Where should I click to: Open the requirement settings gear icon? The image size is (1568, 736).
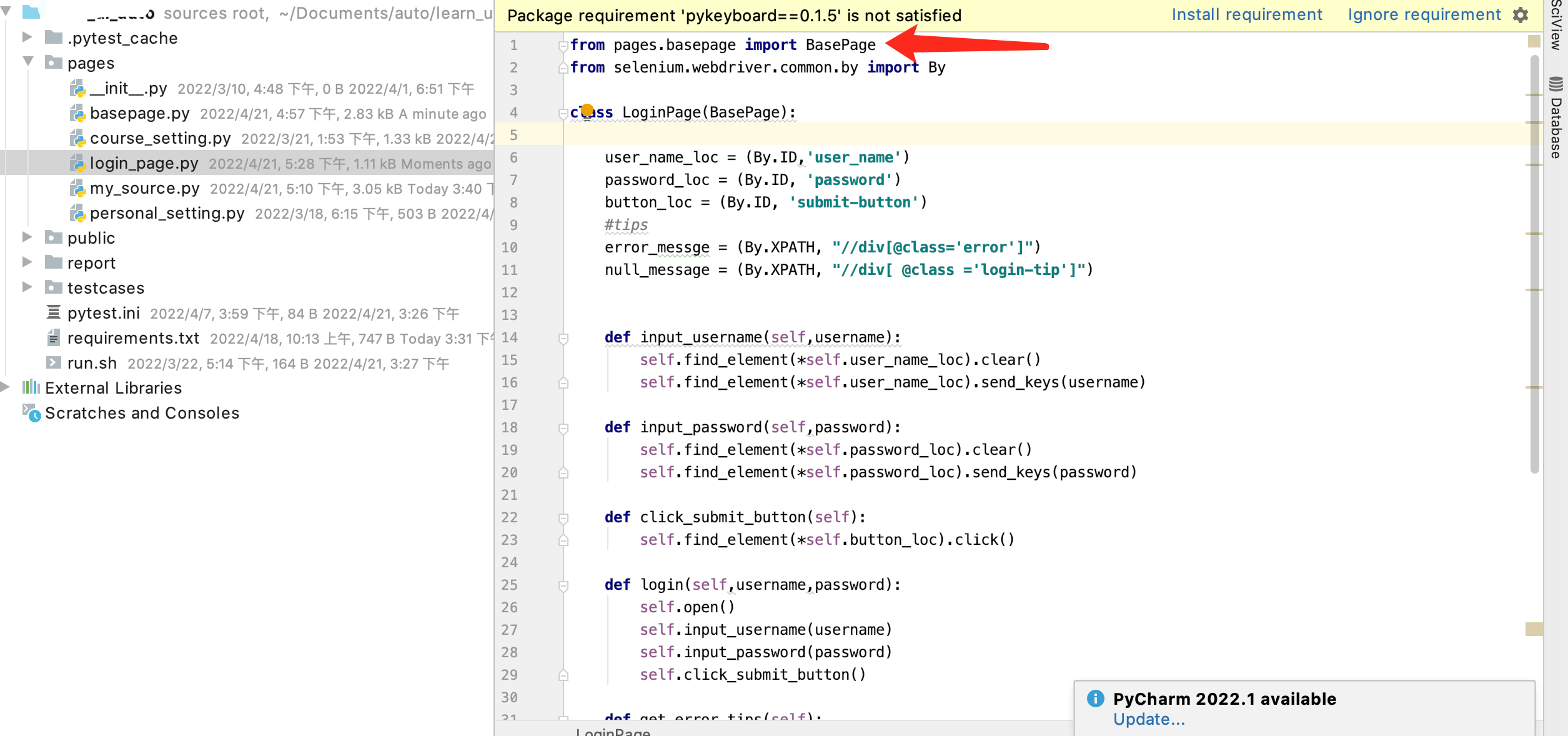1521,15
